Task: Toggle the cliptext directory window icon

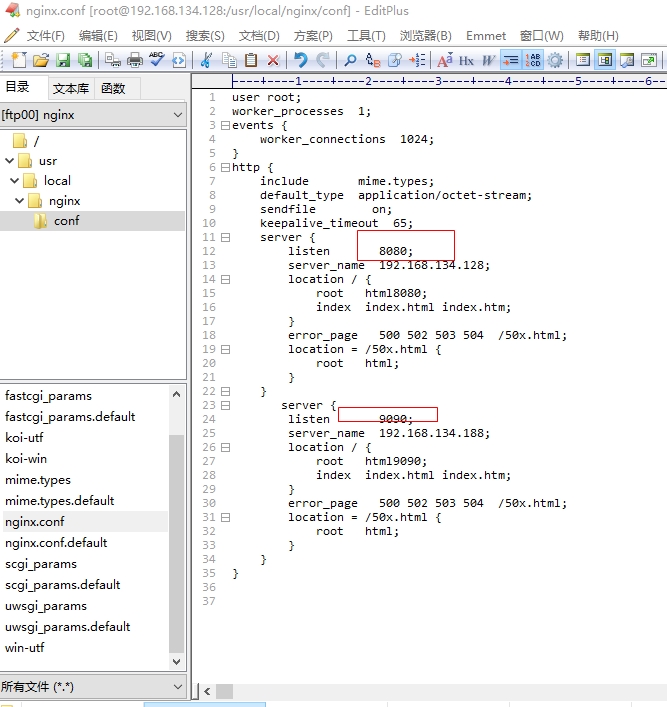Action: [605, 60]
